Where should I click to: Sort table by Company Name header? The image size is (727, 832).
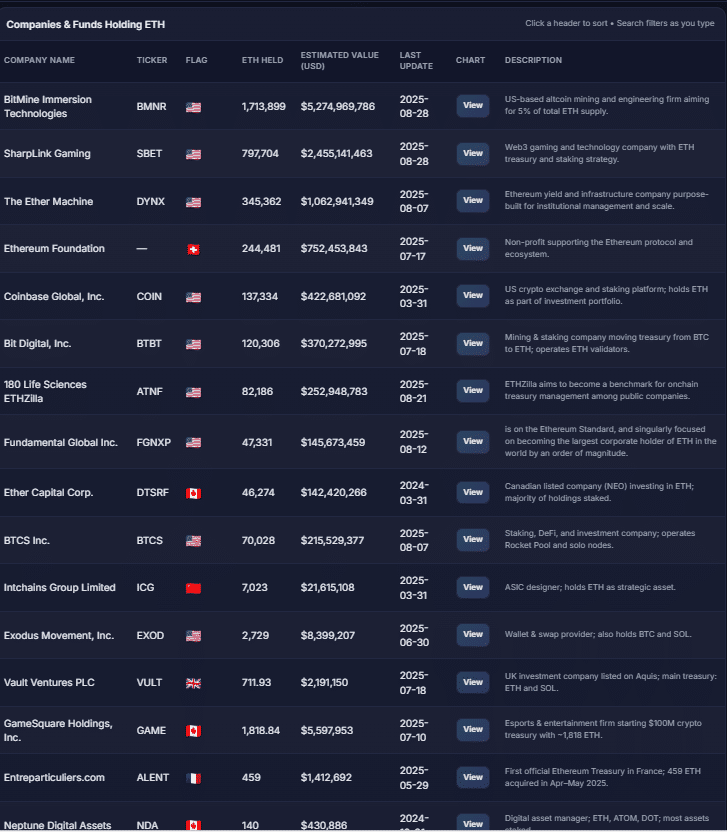39,60
